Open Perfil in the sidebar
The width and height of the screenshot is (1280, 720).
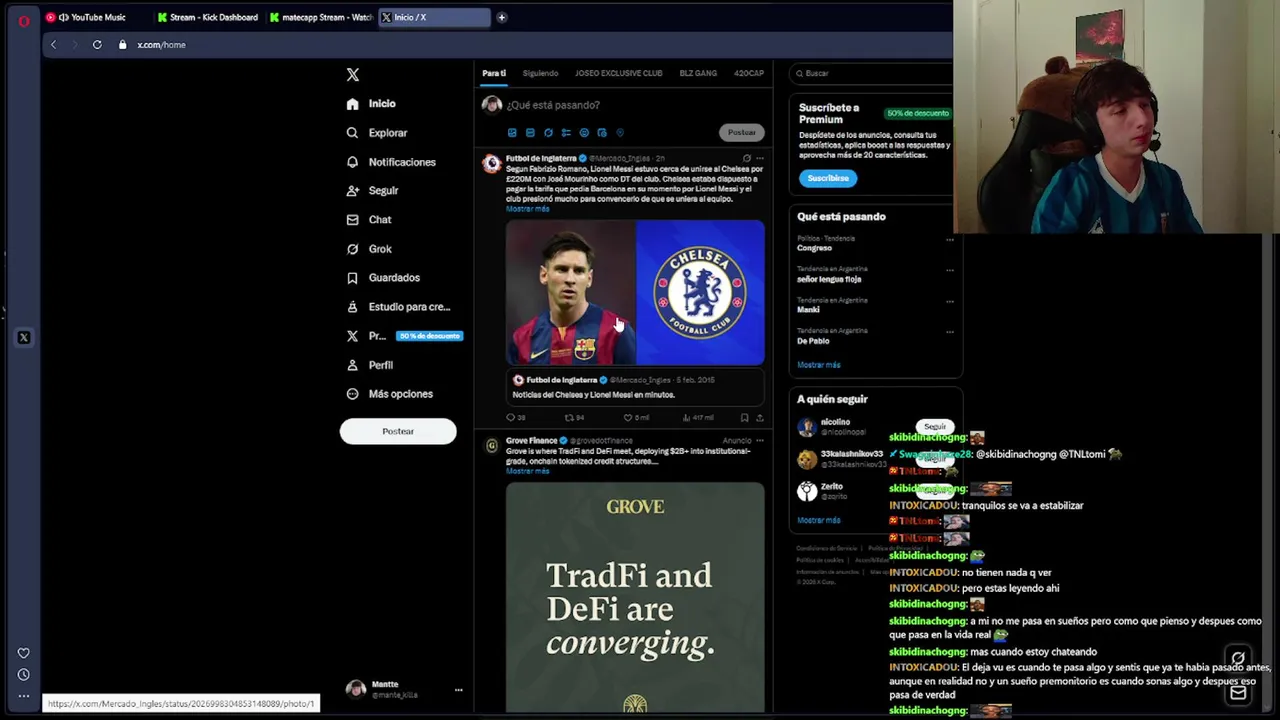pos(369,365)
